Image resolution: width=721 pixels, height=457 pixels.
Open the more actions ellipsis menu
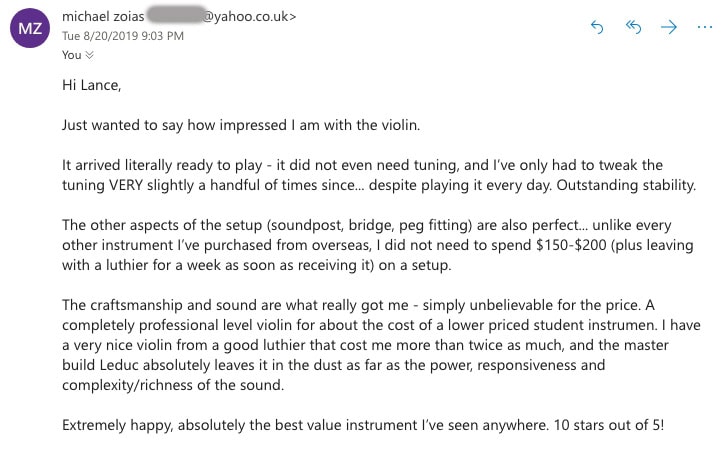(705, 27)
